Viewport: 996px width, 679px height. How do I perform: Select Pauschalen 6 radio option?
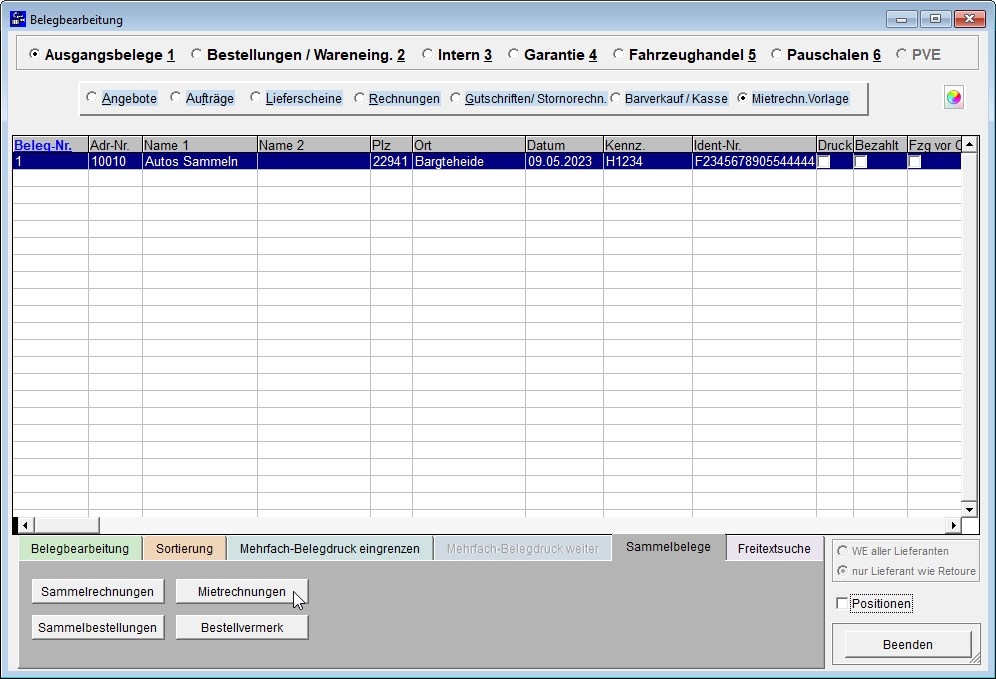coord(826,55)
